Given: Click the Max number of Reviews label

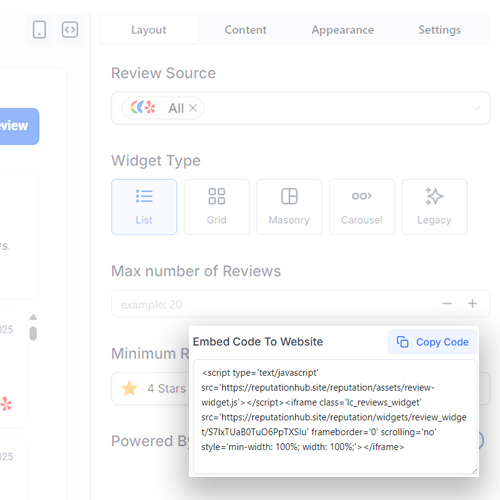Looking at the screenshot, I should click(x=196, y=271).
